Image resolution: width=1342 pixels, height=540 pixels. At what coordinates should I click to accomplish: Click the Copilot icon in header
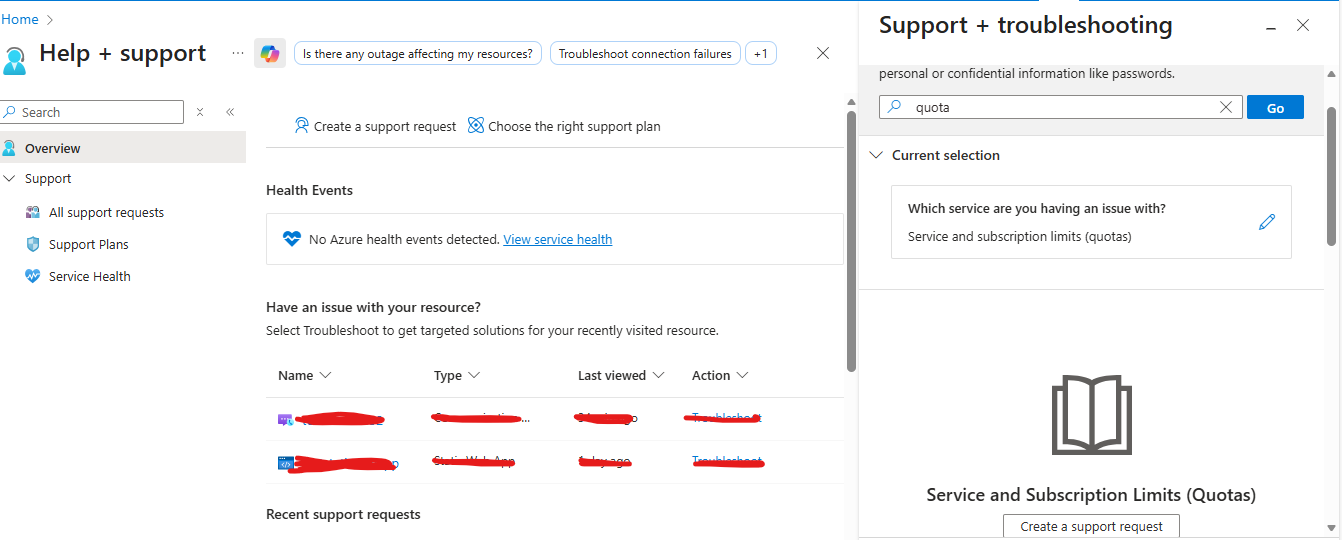[270, 54]
